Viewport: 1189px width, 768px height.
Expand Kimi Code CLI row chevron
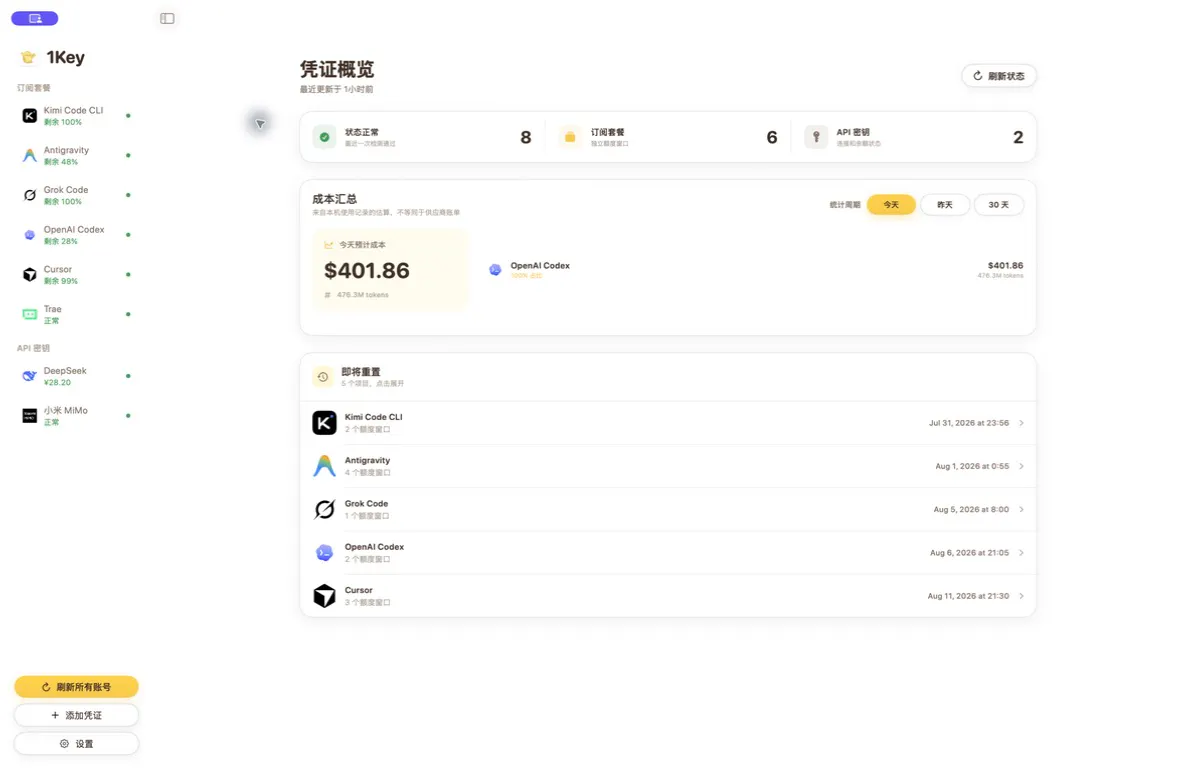click(x=1021, y=423)
